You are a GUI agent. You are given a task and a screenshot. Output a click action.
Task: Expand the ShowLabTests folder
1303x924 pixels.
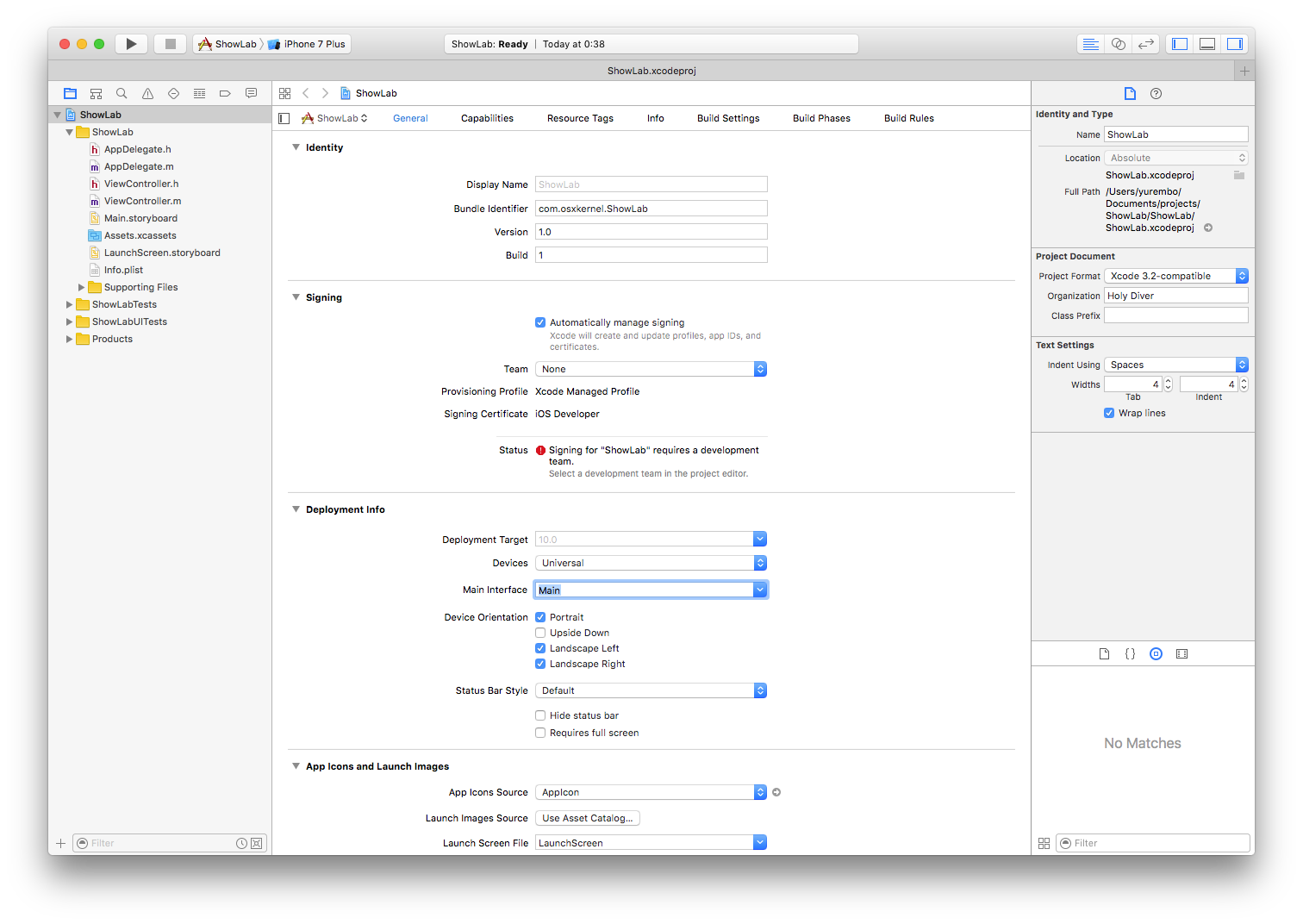(69, 304)
